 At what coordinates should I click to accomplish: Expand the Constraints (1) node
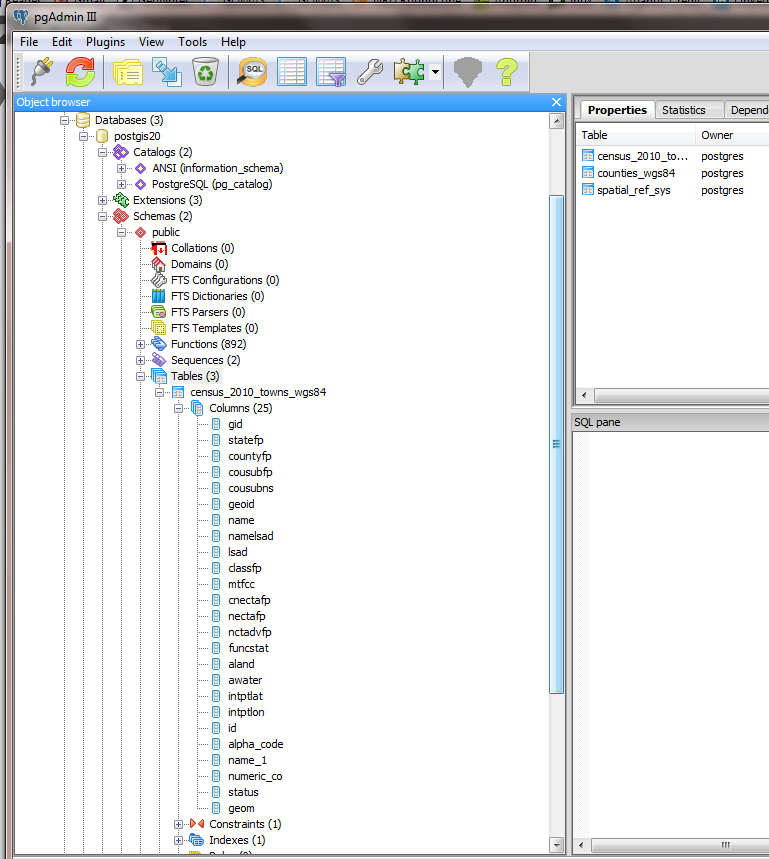(x=179, y=824)
